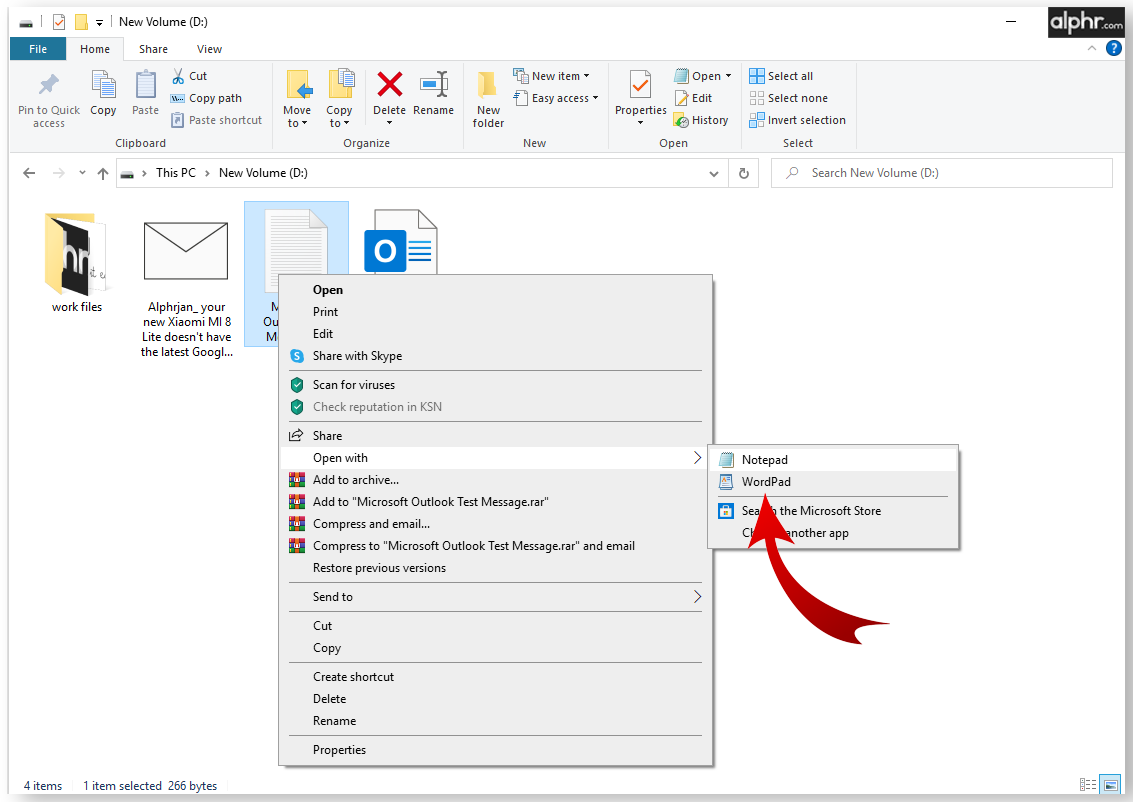Click the red Delete icon
This screenshot has width=1133, height=802.
point(389,85)
